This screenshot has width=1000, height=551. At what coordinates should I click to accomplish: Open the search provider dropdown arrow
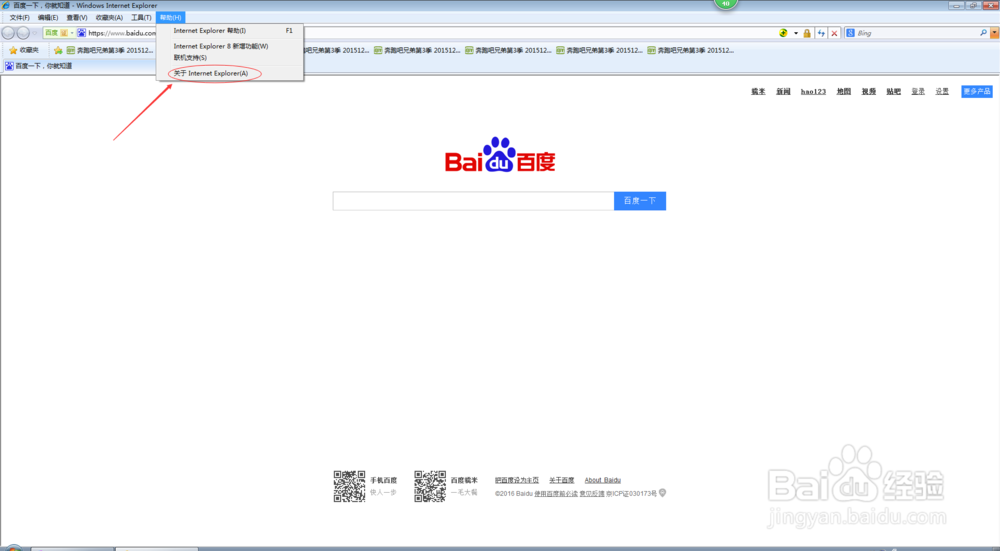point(994,33)
